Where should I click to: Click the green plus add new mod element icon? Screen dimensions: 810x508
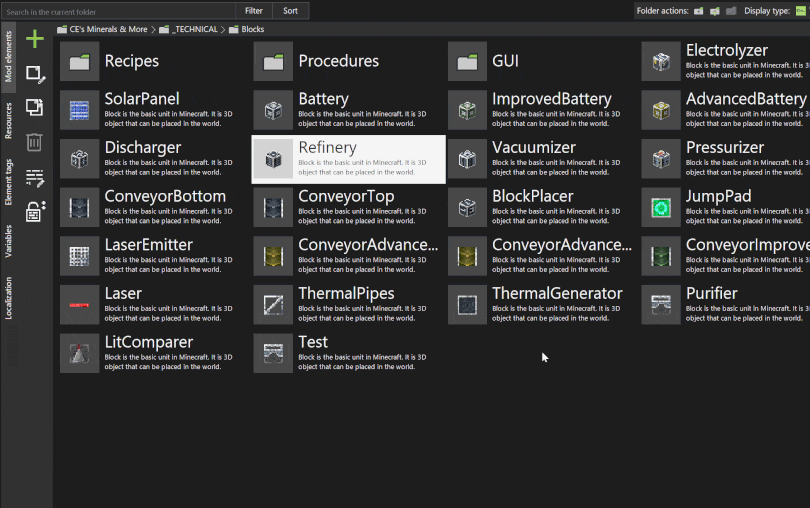(35, 39)
